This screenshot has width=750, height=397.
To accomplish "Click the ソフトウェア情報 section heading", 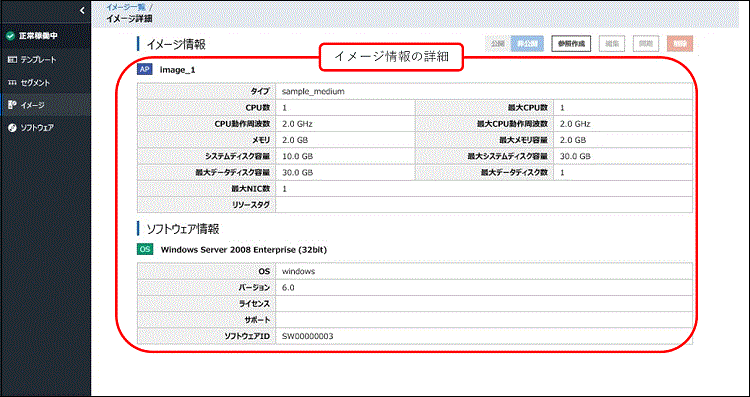I will (183, 229).
